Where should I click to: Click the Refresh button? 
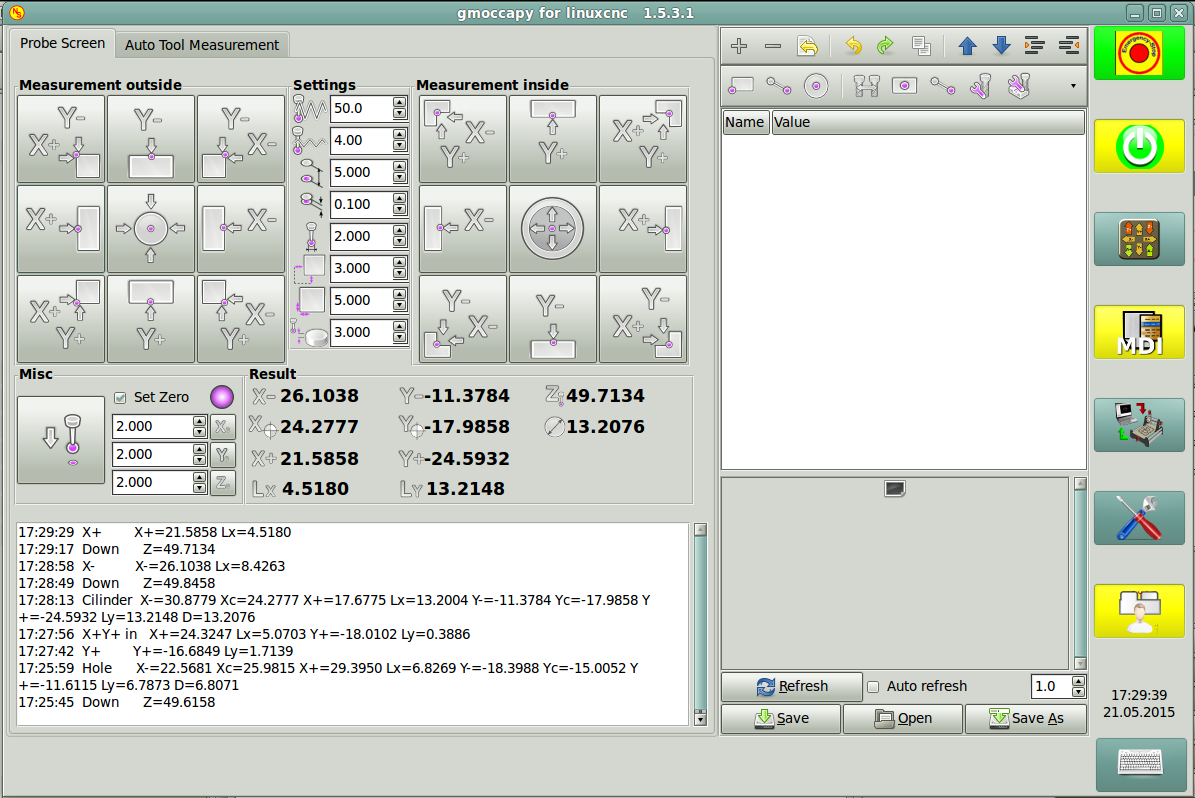point(792,687)
